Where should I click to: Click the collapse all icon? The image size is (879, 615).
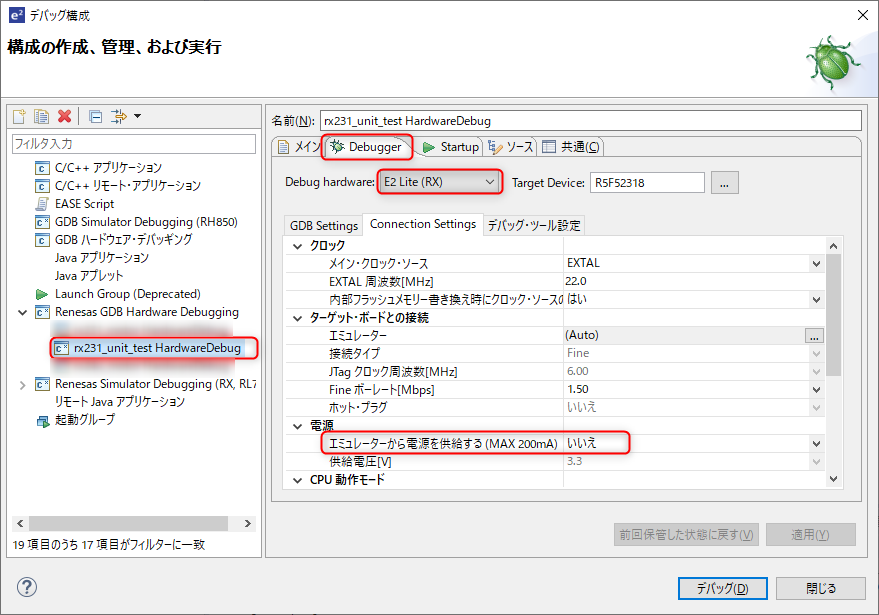[x=96, y=117]
